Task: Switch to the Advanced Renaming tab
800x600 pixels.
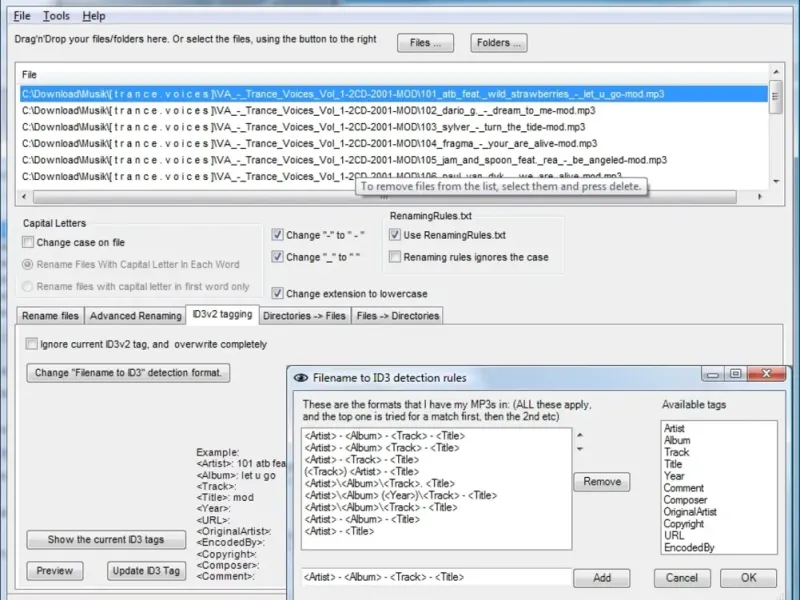Action: 135,316
